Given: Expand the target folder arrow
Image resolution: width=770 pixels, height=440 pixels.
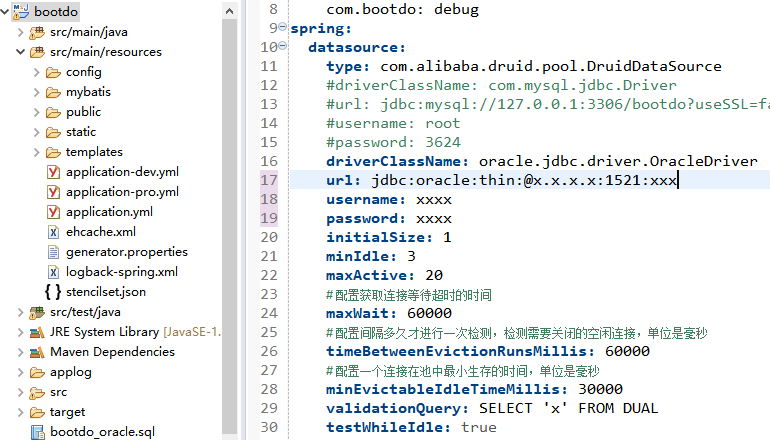Looking at the screenshot, I should click(20, 412).
